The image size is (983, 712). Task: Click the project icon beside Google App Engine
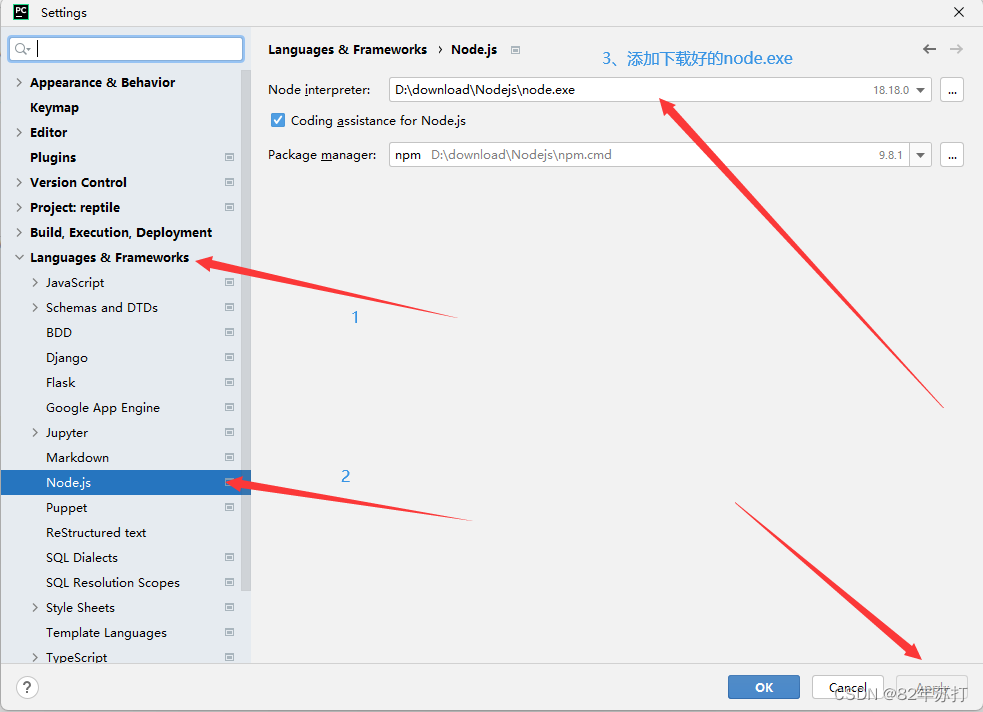tap(229, 407)
